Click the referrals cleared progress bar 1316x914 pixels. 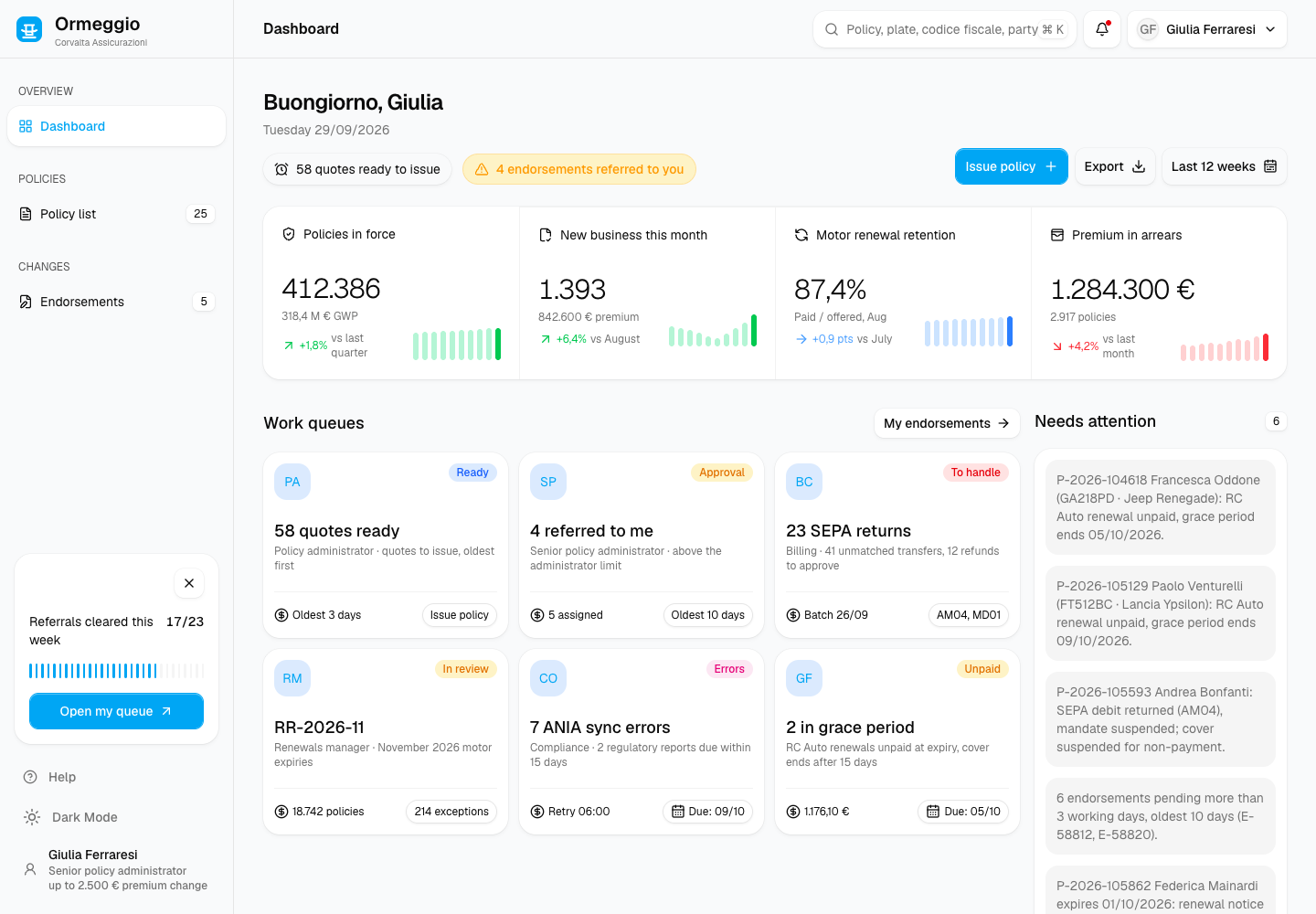[116, 671]
